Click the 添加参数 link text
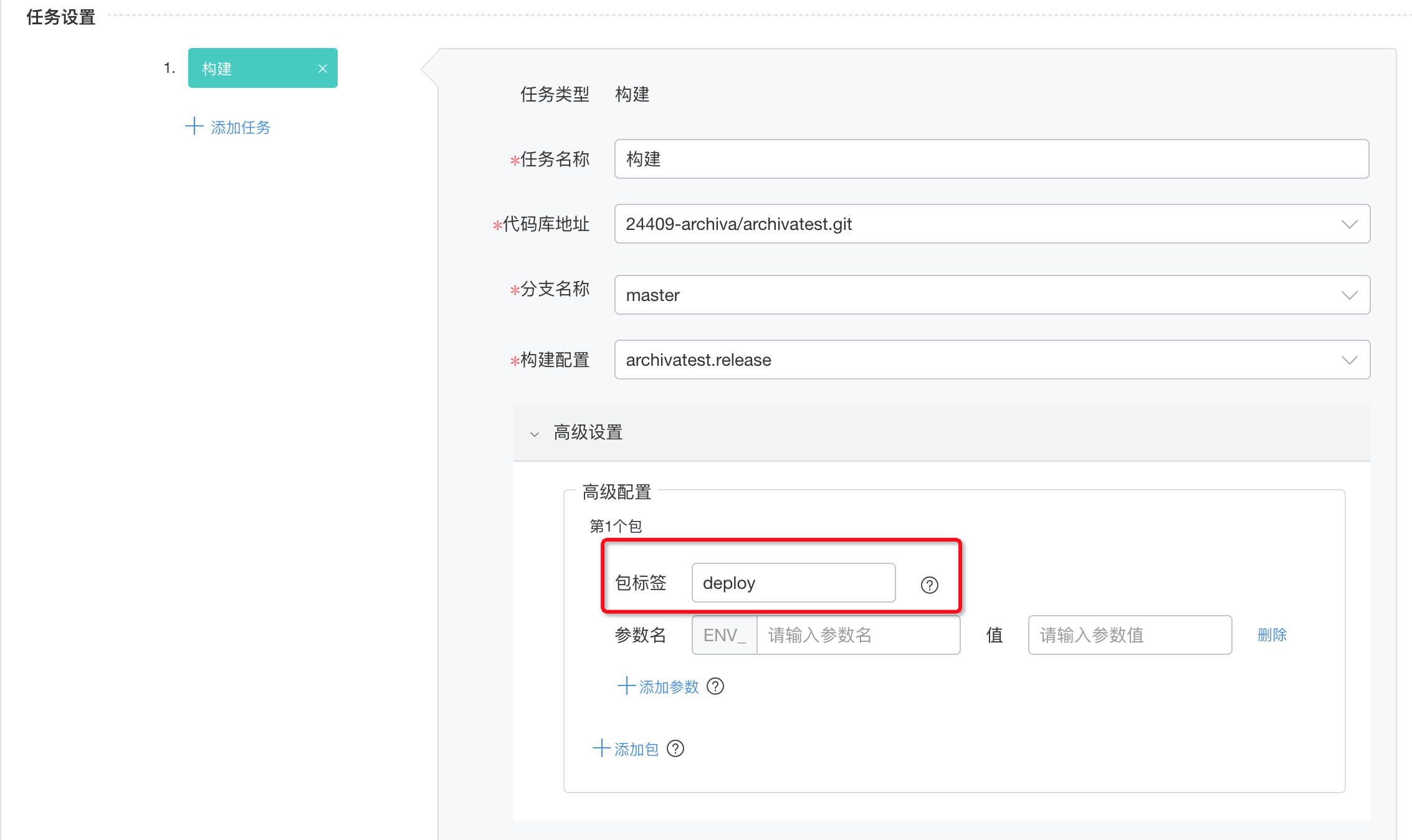The image size is (1412, 840). [669, 687]
